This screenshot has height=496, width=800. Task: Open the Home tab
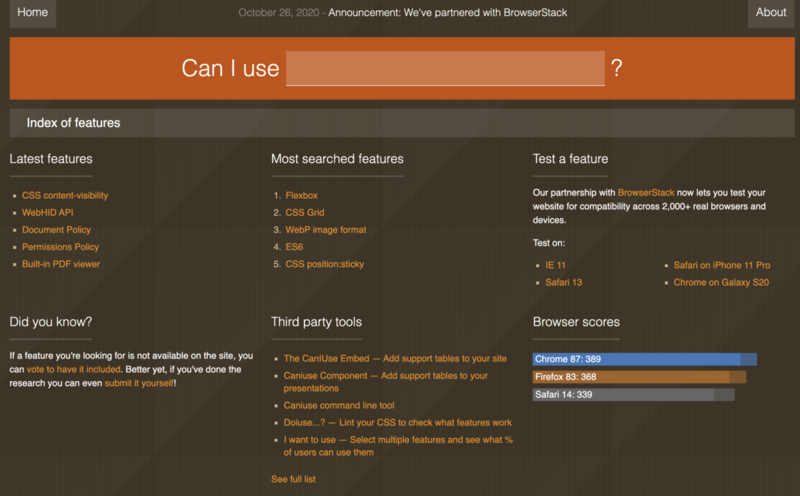[33, 13]
